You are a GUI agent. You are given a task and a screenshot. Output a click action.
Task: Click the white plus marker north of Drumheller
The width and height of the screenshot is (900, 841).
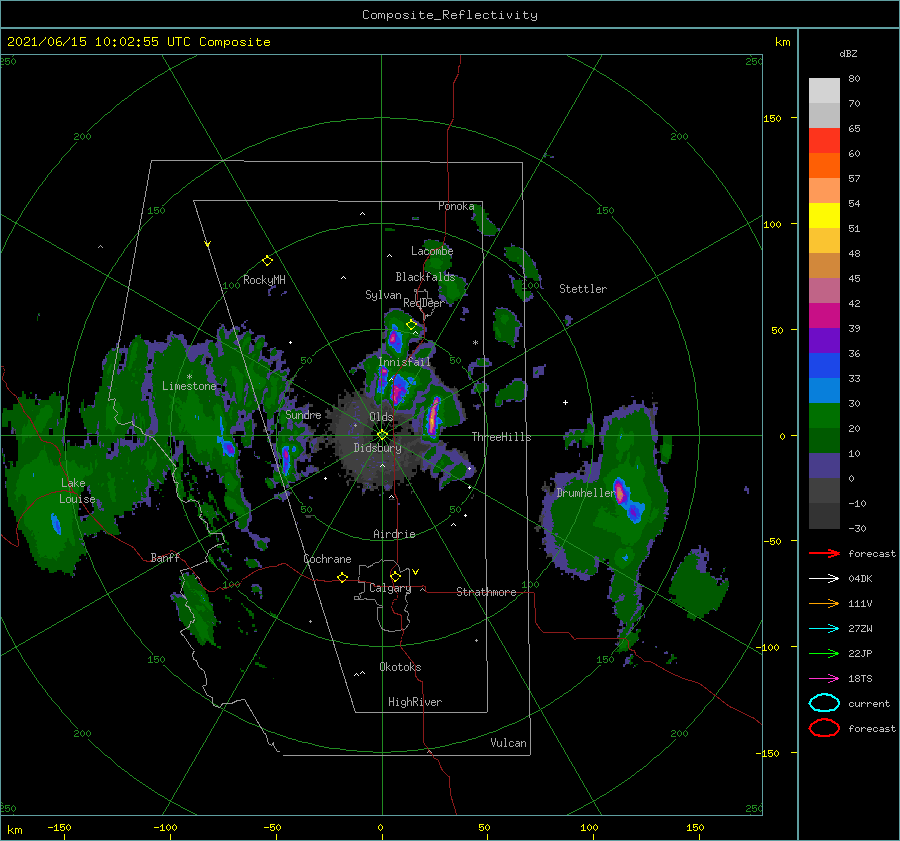pos(565,402)
